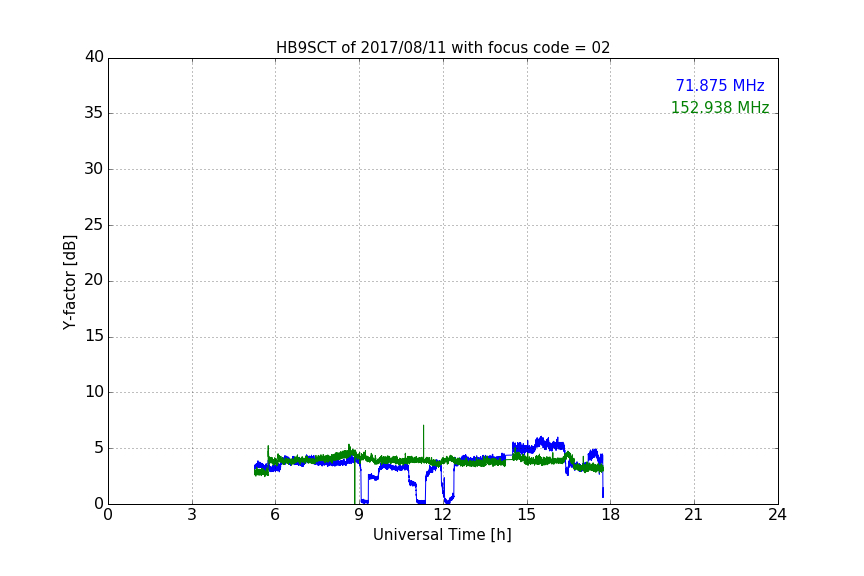Screen dimensions: 864x576
Task: Click the y-axis tick label '35'
Action: pyautogui.click(x=94, y=113)
